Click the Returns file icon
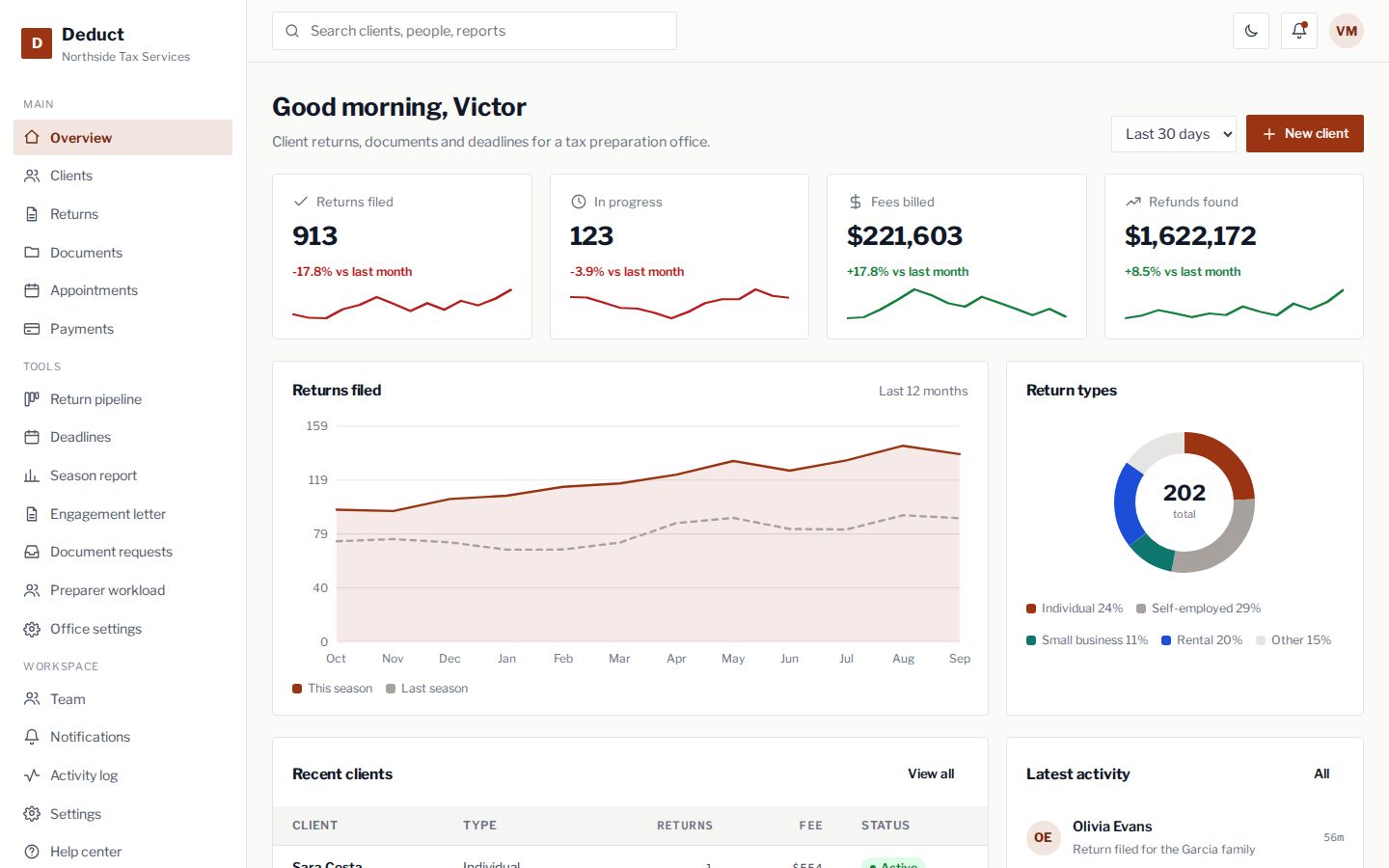Screen dimensions: 1389x868 tap(32, 214)
